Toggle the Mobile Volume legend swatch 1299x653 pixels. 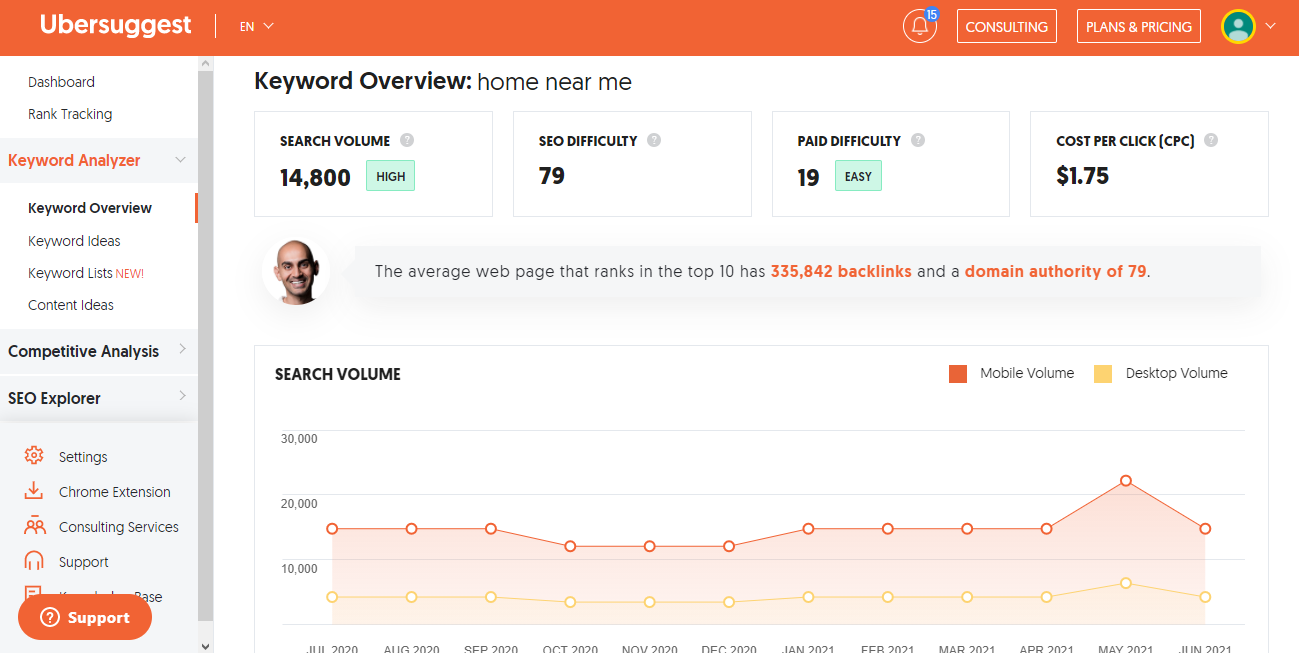(x=958, y=374)
